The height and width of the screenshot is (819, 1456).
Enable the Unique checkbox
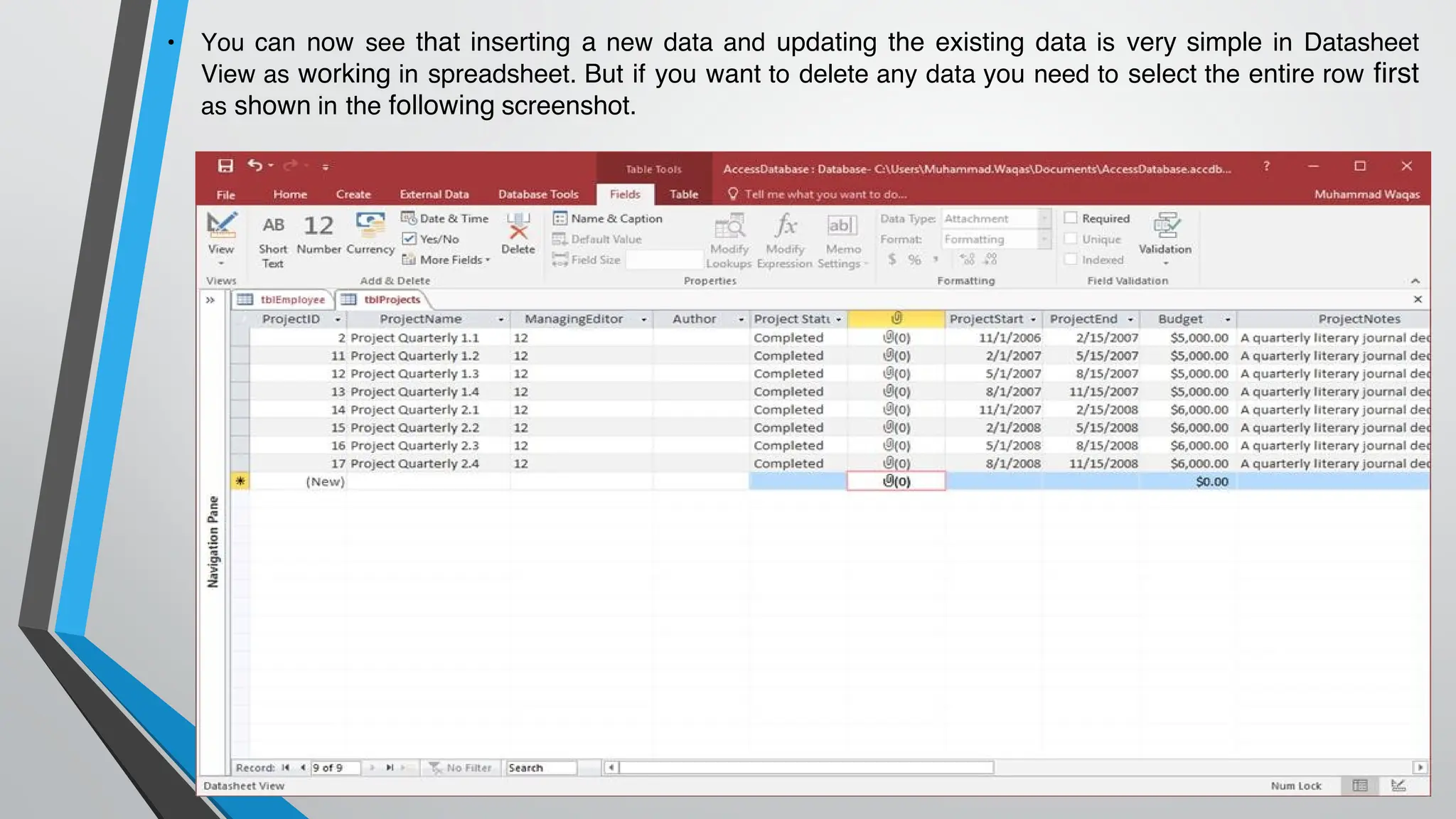point(1071,238)
